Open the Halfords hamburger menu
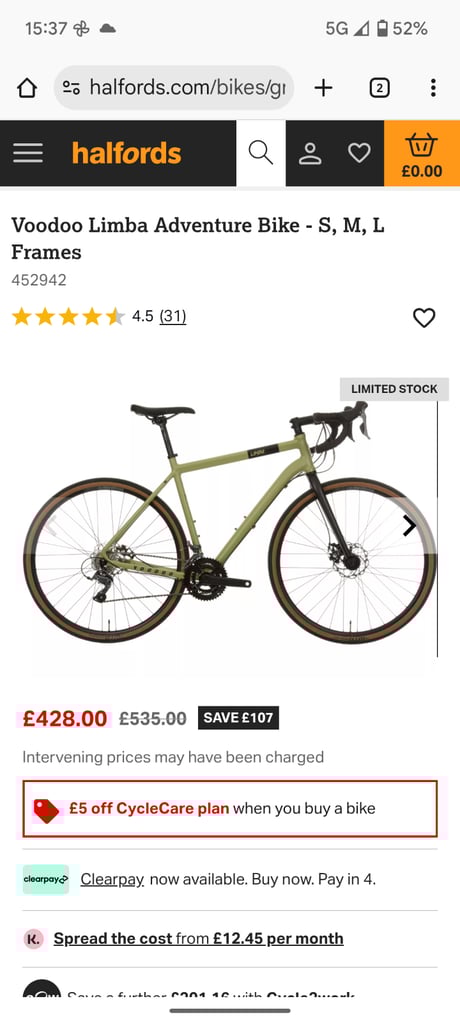The width and height of the screenshot is (460, 1024). coord(27,153)
